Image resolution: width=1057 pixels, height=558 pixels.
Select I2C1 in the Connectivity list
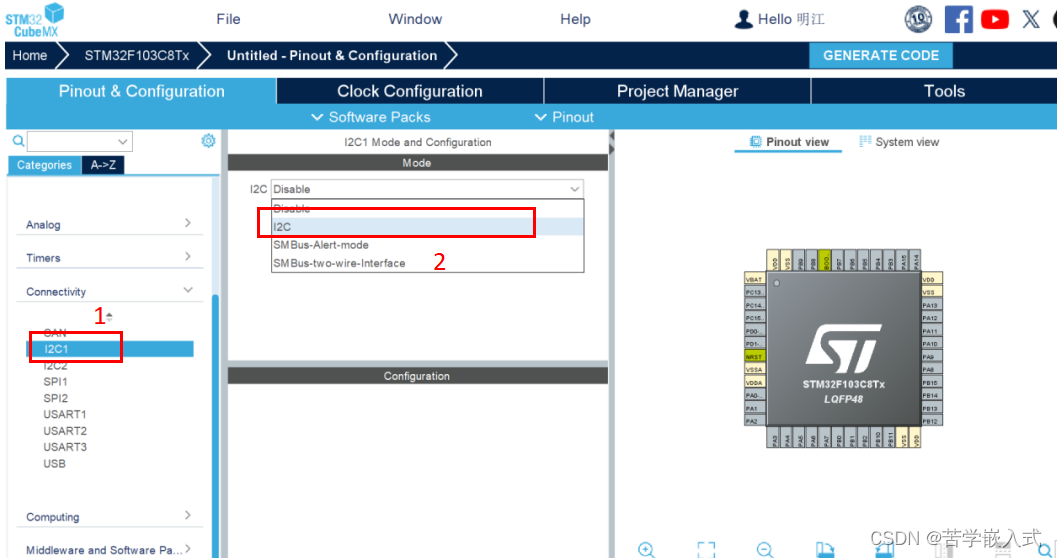110,348
